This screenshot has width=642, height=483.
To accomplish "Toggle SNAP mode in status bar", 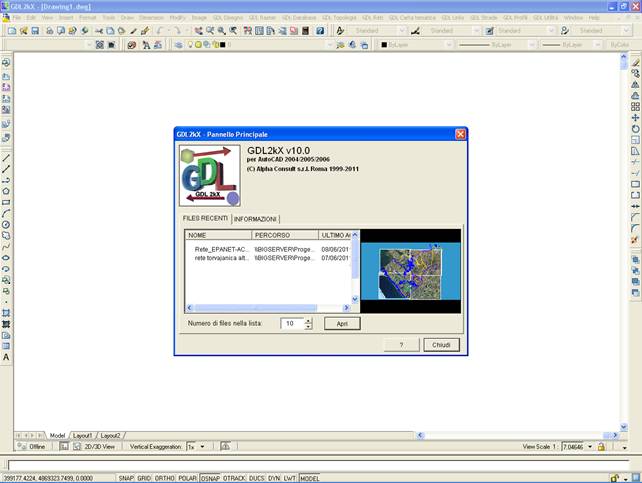I will 126,478.
